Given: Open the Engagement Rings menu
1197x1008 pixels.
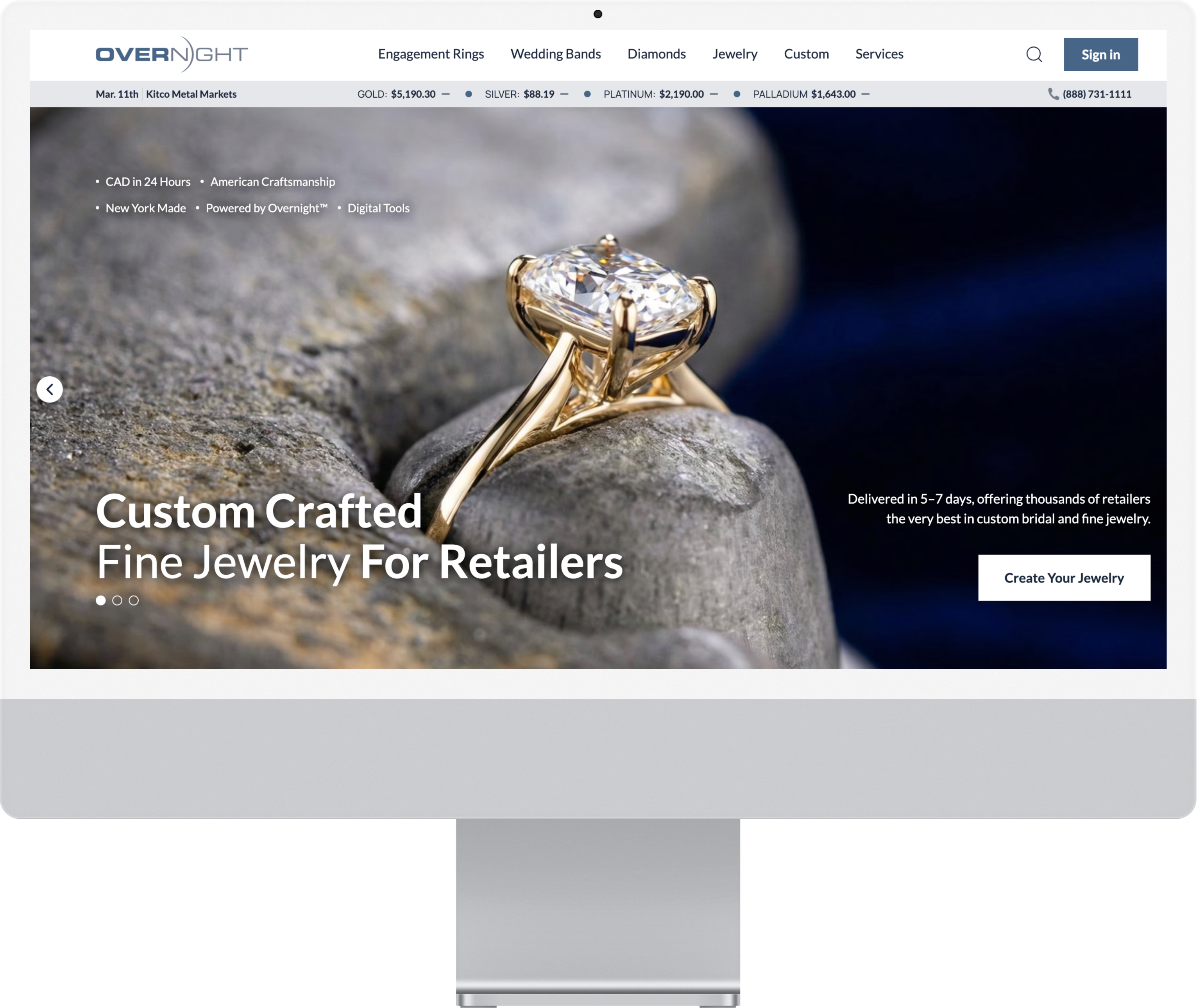Looking at the screenshot, I should pyautogui.click(x=430, y=54).
